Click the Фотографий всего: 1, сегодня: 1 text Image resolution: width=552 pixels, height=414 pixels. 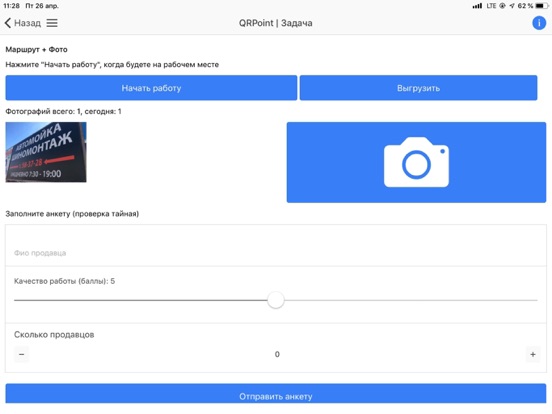[63, 112]
